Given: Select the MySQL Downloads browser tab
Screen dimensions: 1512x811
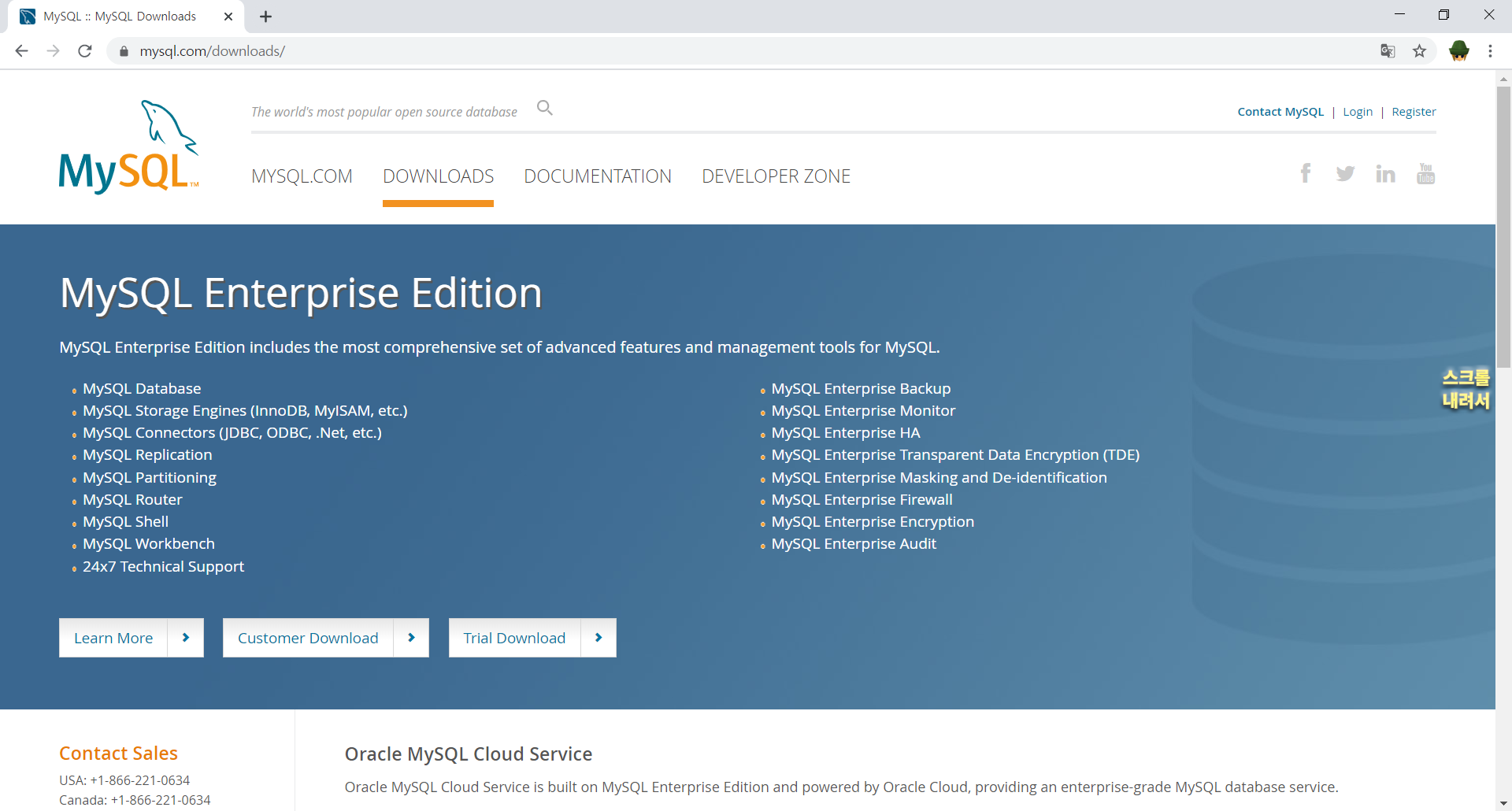Looking at the screenshot, I should pyautogui.click(x=126, y=17).
